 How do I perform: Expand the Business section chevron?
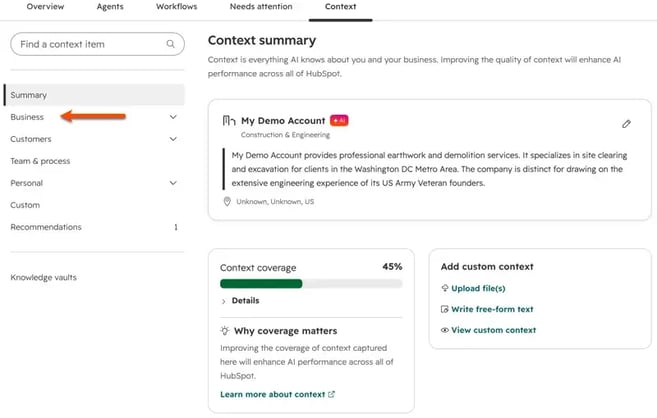click(x=173, y=117)
